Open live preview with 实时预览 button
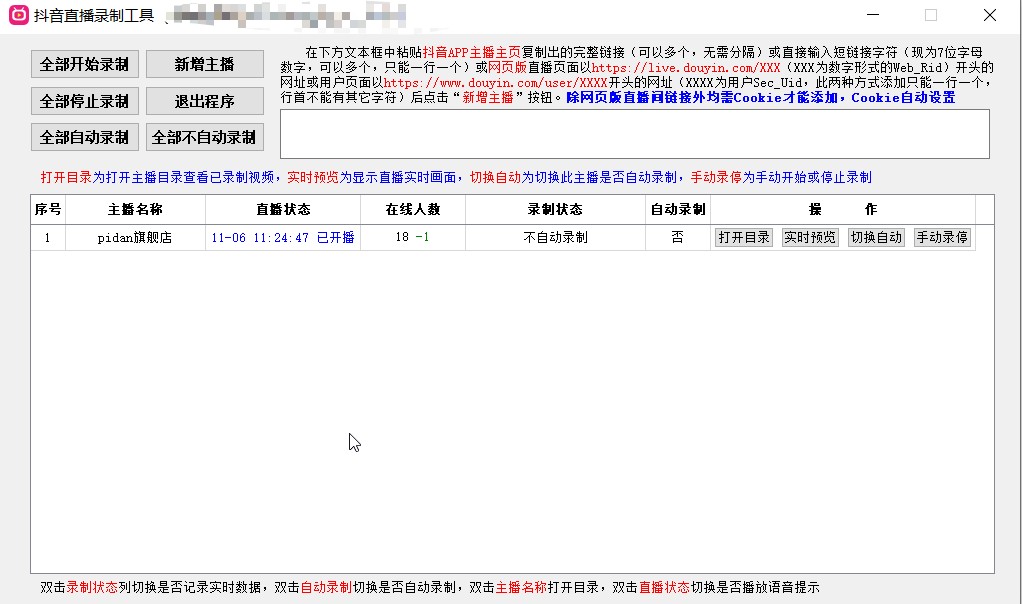This screenshot has height=604, width=1022. point(810,237)
